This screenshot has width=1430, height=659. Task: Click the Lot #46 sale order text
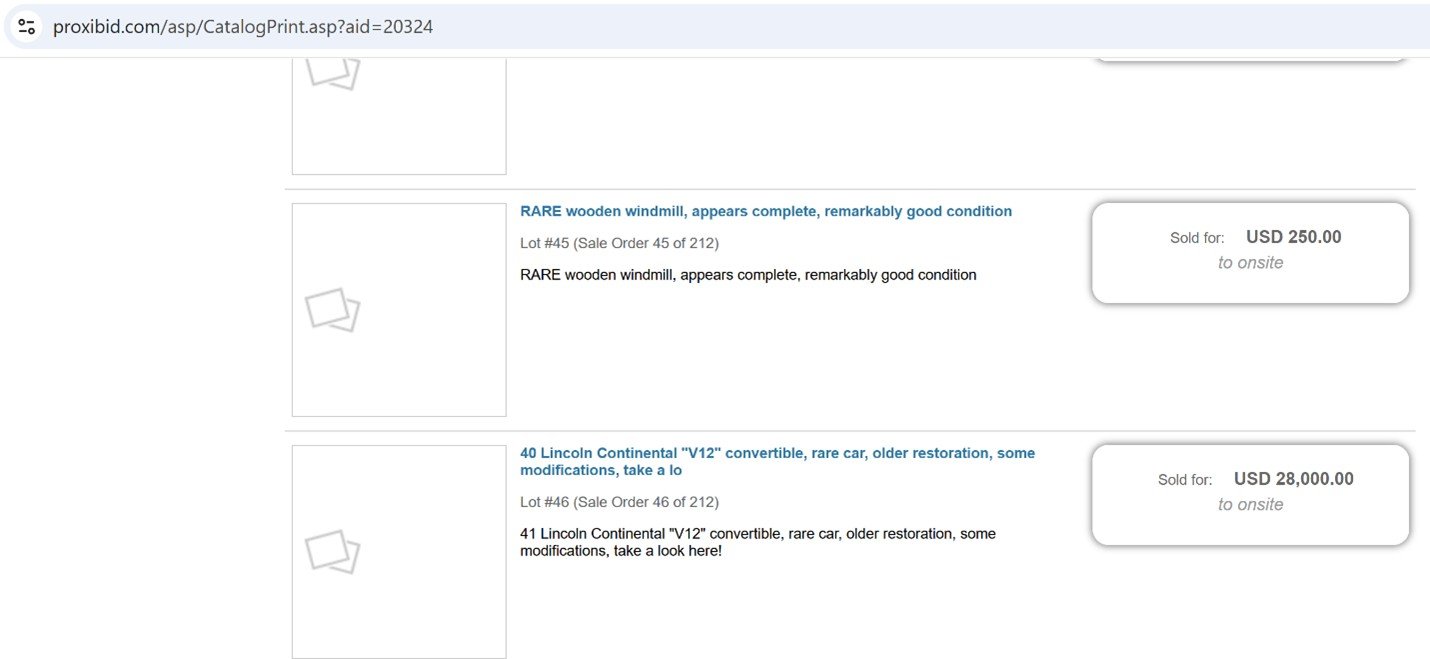[x=619, y=502]
